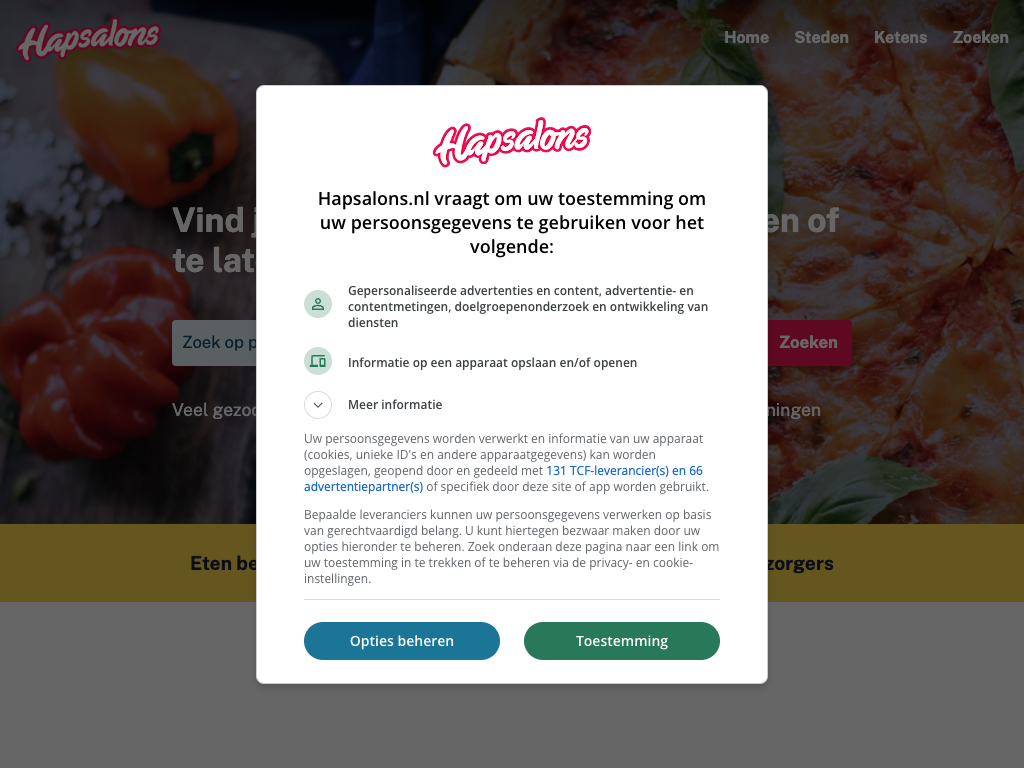This screenshot has height=768, width=1024.
Task: Click the Hapsalons logo in the page header
Action: coord(89,39)
